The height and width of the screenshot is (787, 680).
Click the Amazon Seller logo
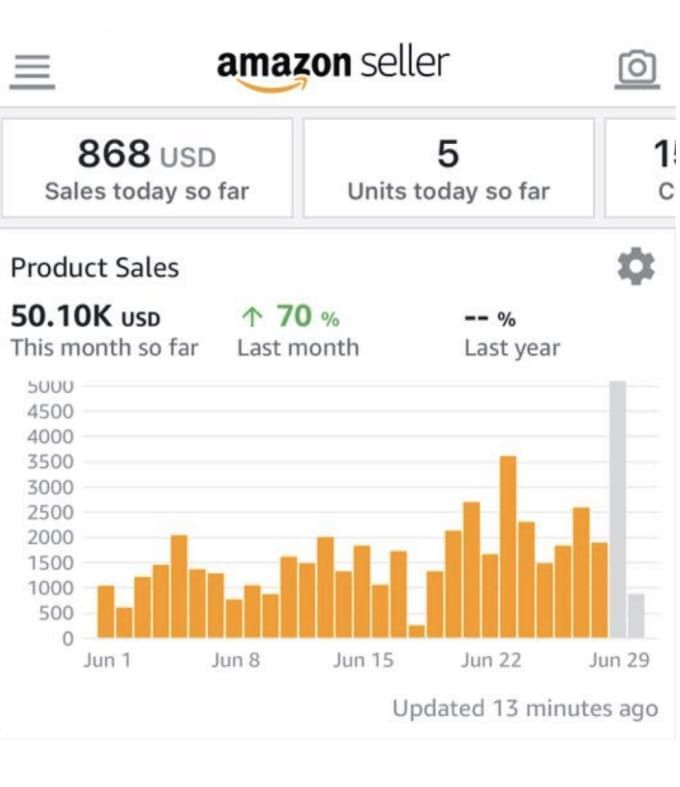click(x=333, y=67)
